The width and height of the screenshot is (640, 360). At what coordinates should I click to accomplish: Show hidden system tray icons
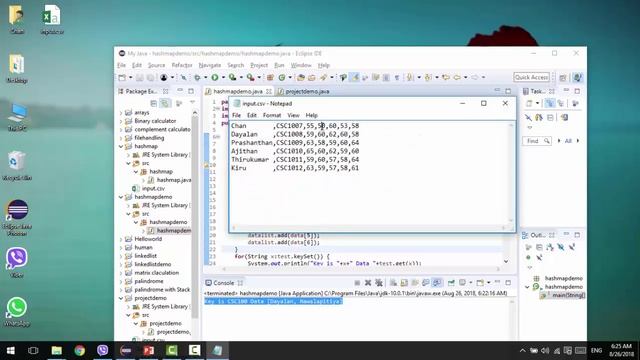coord(522,351)
